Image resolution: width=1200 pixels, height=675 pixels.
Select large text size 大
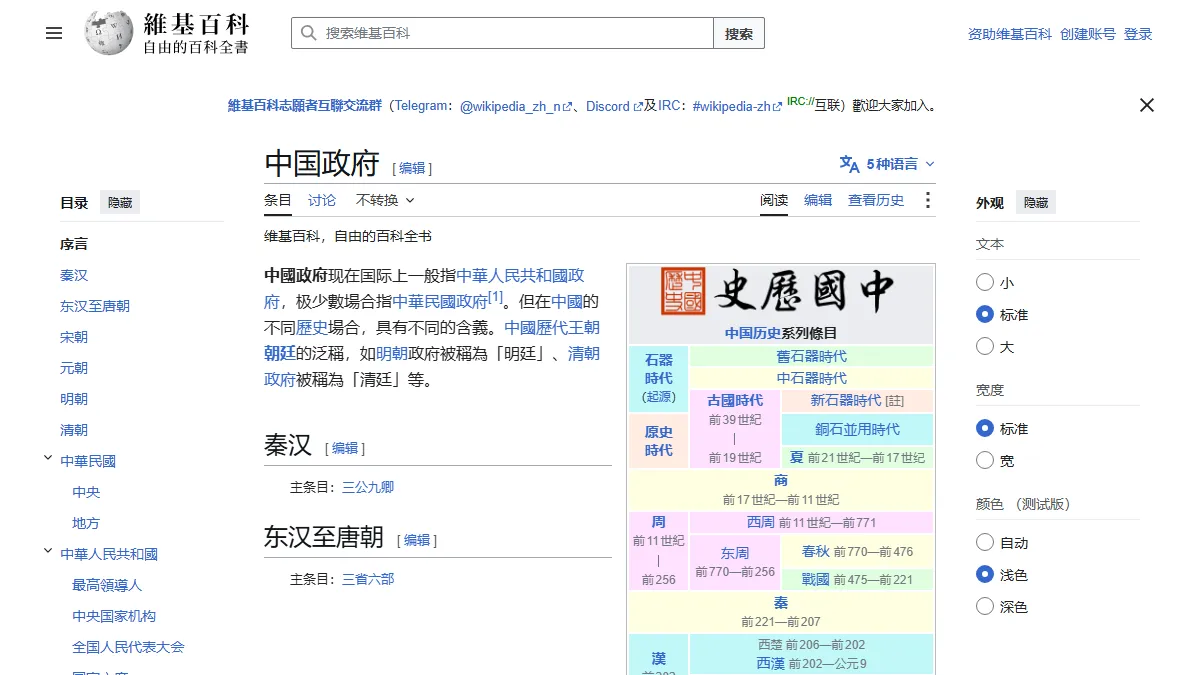pos(985,347)
